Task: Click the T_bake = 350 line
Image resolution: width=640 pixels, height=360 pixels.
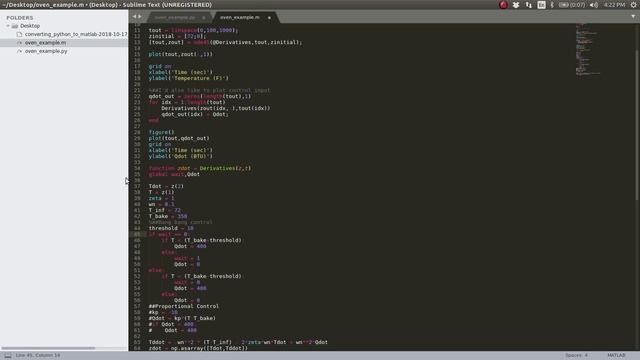Action: point(168,216)
